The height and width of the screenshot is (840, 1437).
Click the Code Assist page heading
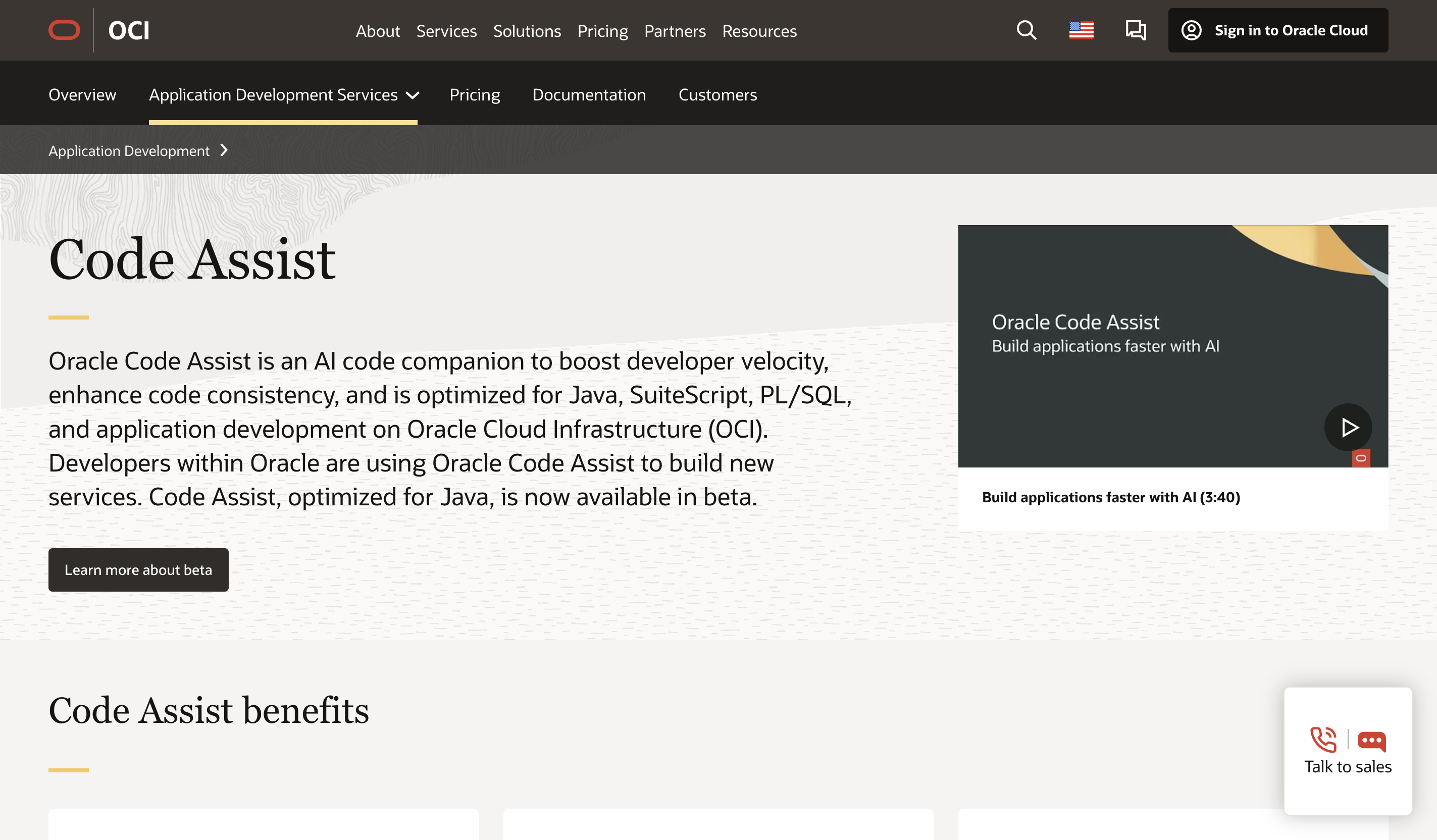pos(192,259)
